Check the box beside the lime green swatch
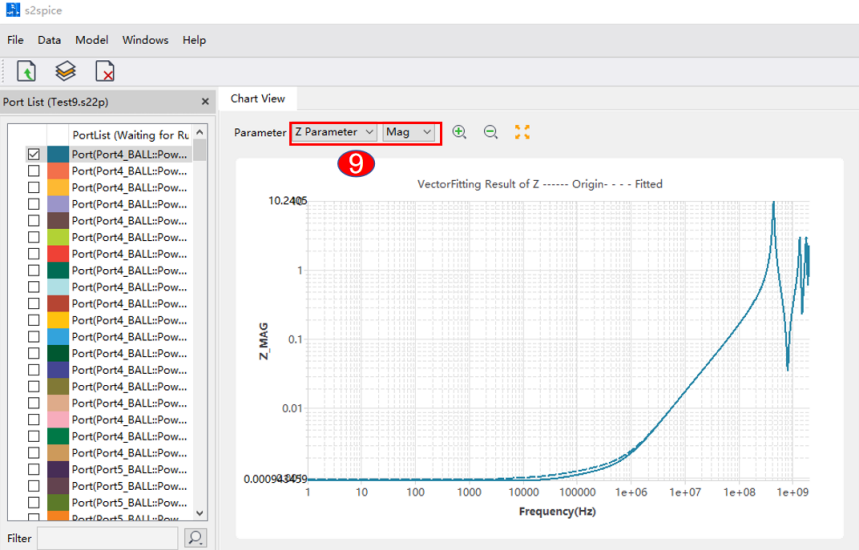Screen dimensions: 859x550 (34, 237)
